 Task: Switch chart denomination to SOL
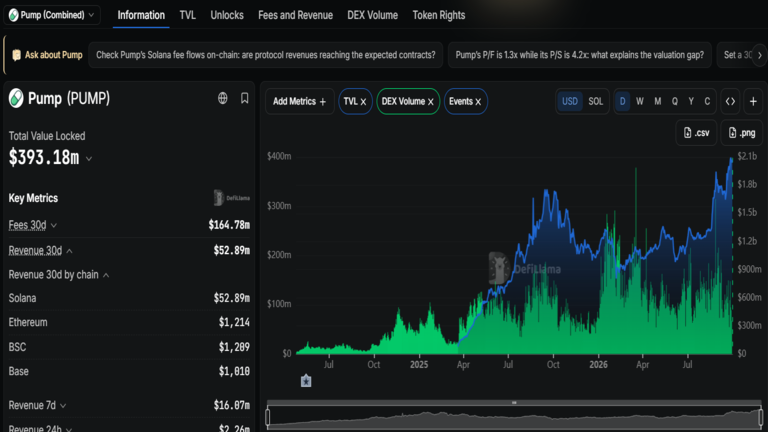coord(596,101)
